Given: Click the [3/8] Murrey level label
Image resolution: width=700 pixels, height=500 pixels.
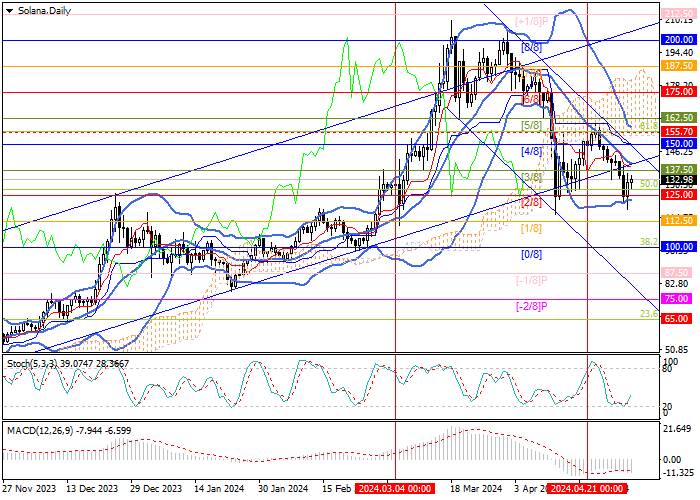Looking at the screenshot, I should (531, 177).
